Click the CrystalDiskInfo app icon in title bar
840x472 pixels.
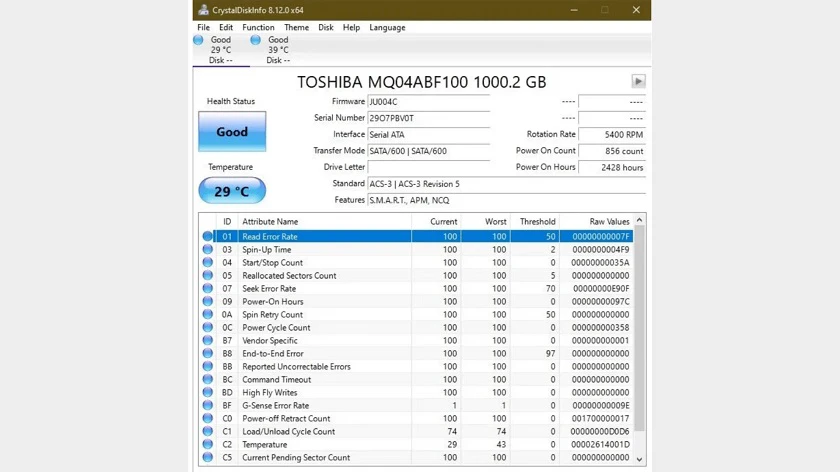[x=203, y=10]
